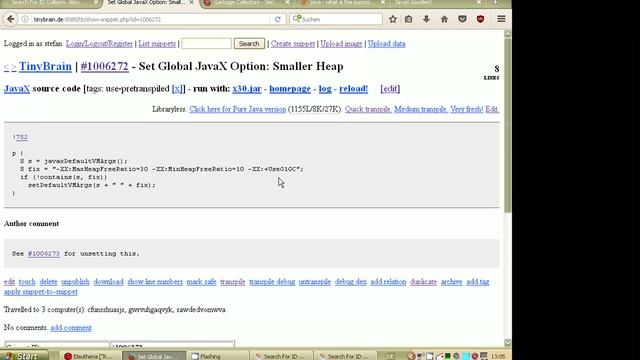
Task: Open the Login/Logout/Register link
Action: pos(99,44)
